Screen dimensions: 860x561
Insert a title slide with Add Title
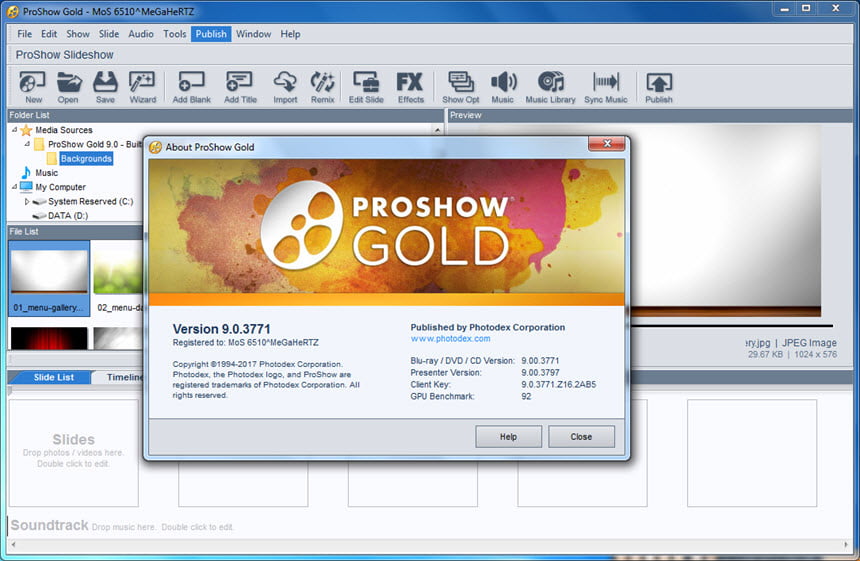point(240,87)
